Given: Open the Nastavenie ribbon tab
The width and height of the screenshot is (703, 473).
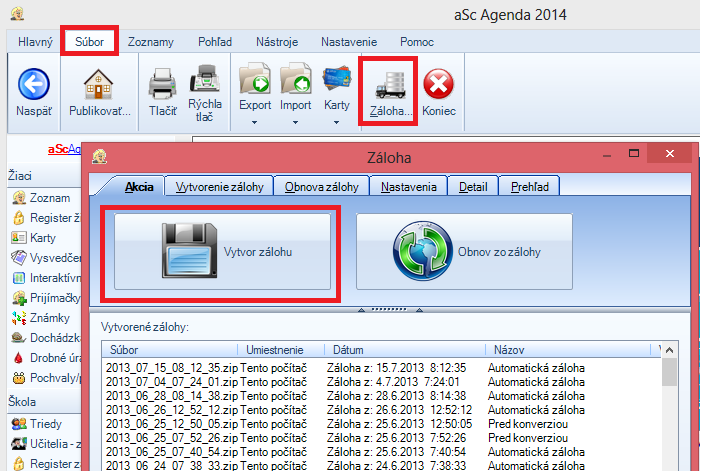Looking at the screenshot, I should tap(349, 42).
